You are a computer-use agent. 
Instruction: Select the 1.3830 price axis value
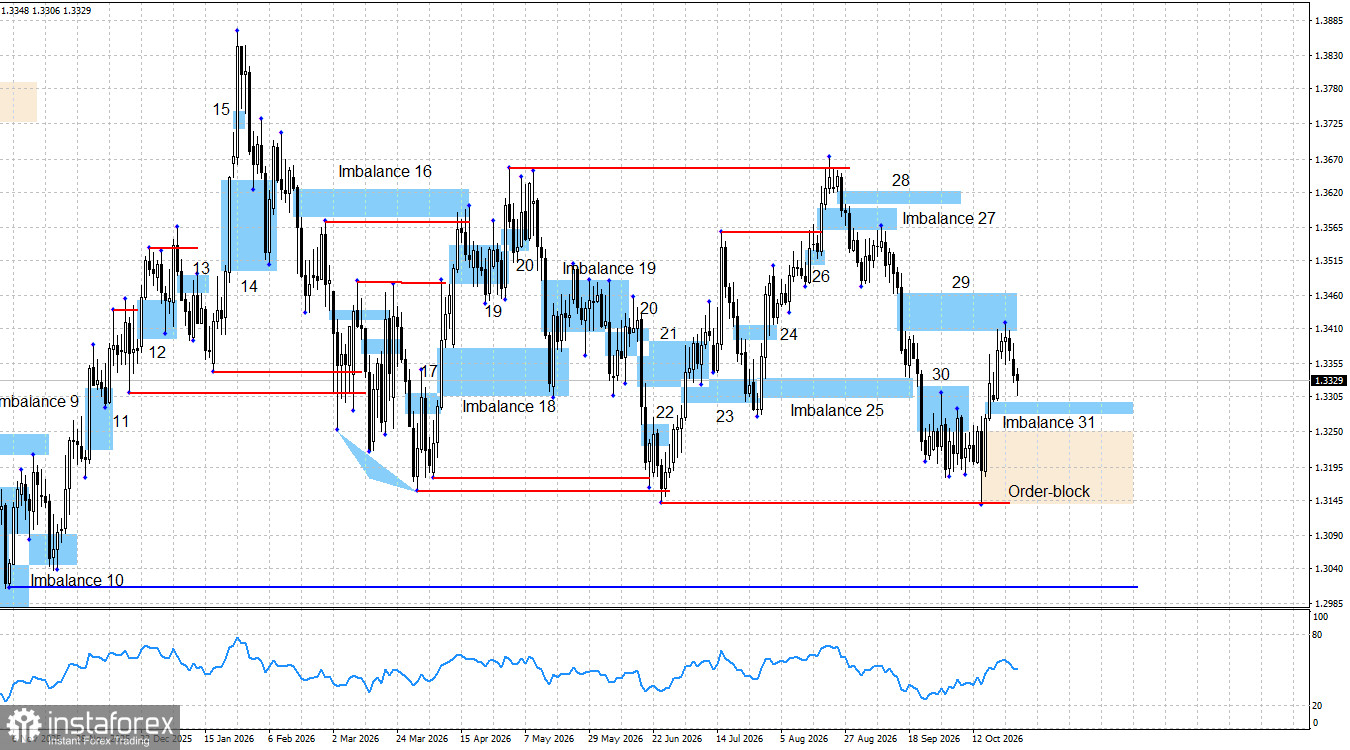(x=1328, y=56)
